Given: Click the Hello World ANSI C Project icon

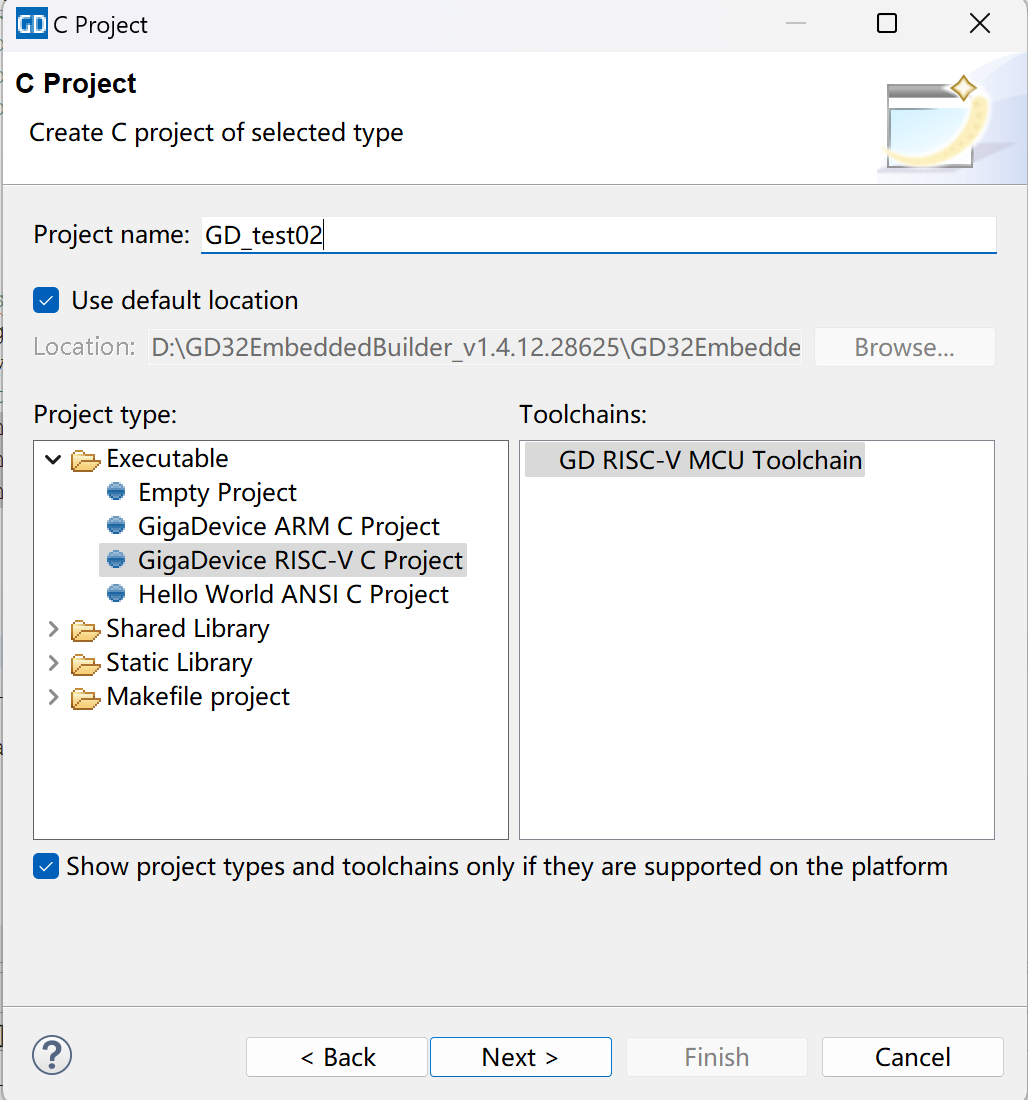Looking at the screenshot, I should pyautogui.click(x=117, y=594).
